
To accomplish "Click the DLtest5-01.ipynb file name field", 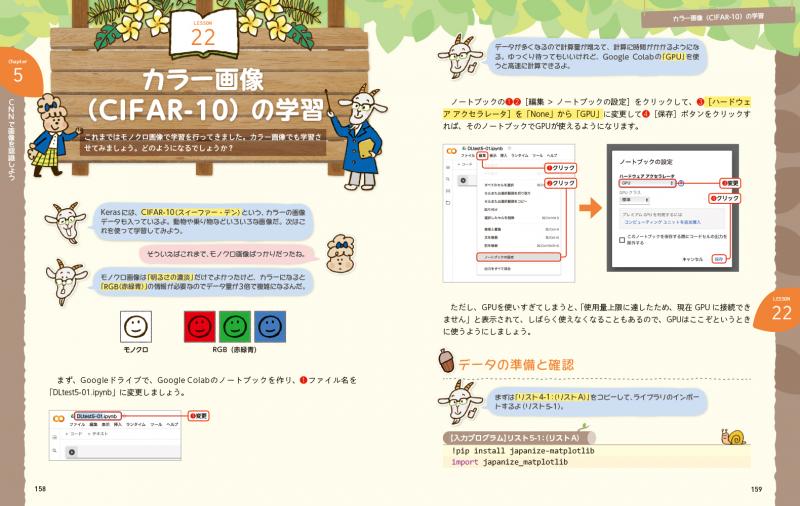I will [x=97, y=415].
